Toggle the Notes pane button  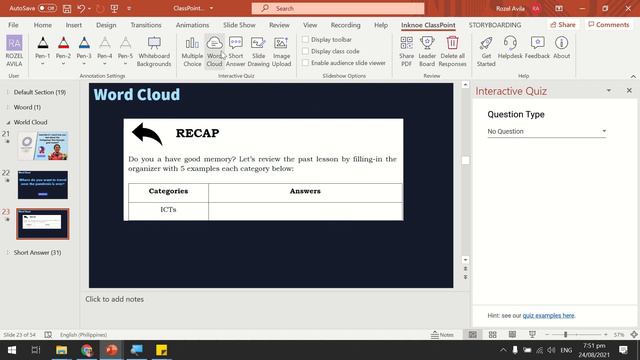442,335
